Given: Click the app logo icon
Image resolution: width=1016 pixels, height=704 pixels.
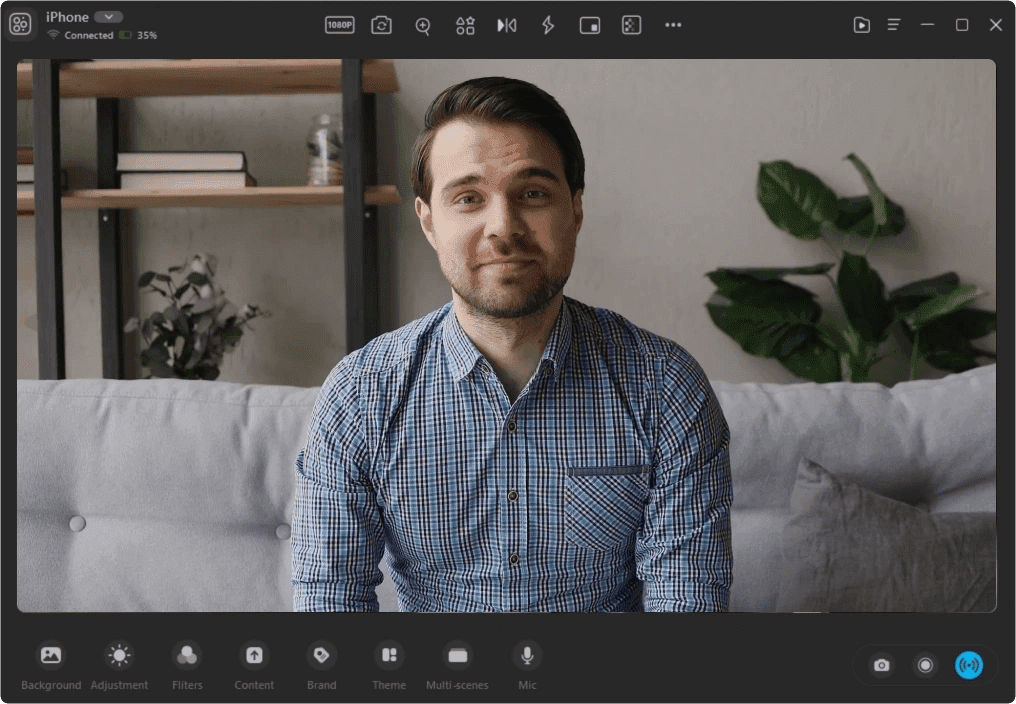Looking at the screenshot, I should pos(20,25).
